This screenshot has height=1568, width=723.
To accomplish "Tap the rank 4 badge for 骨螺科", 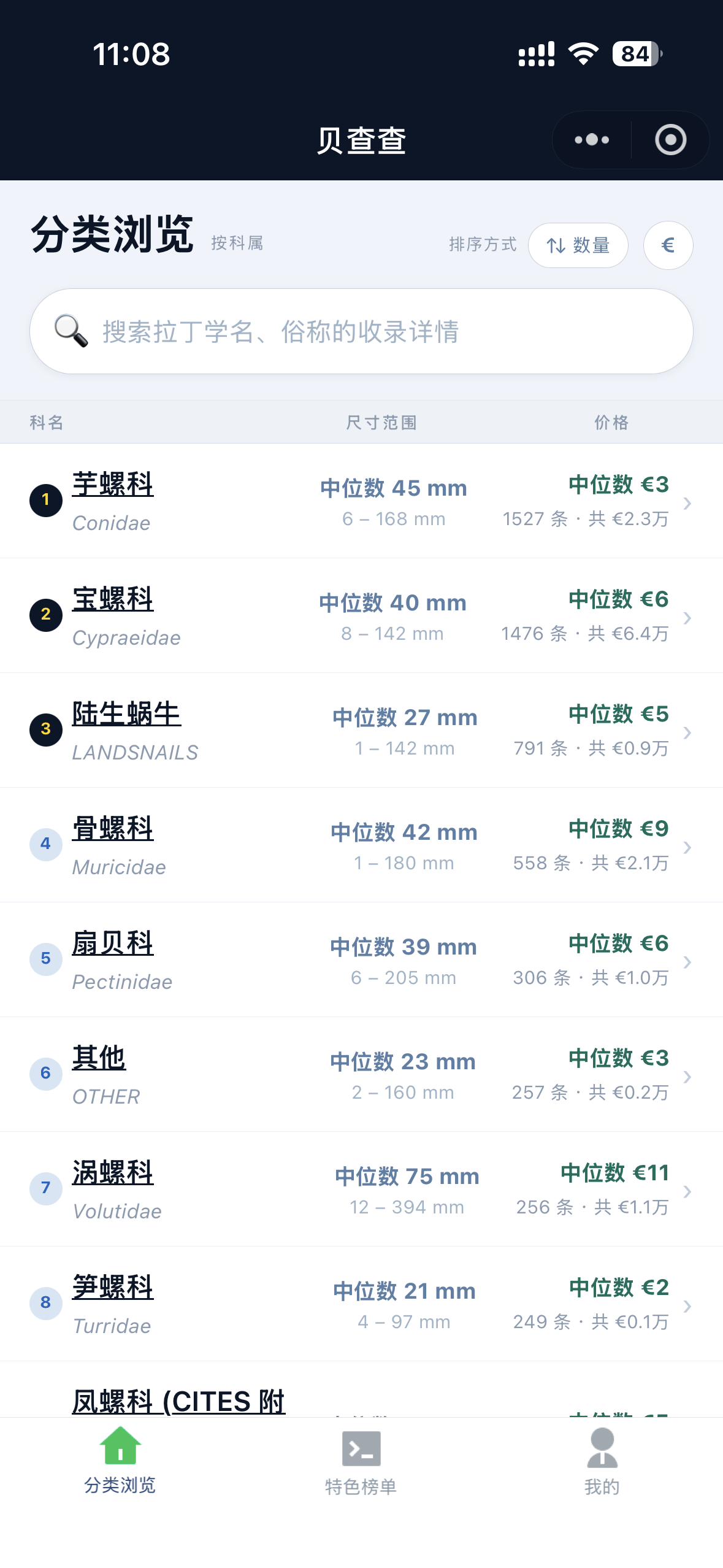I will 46,844.
